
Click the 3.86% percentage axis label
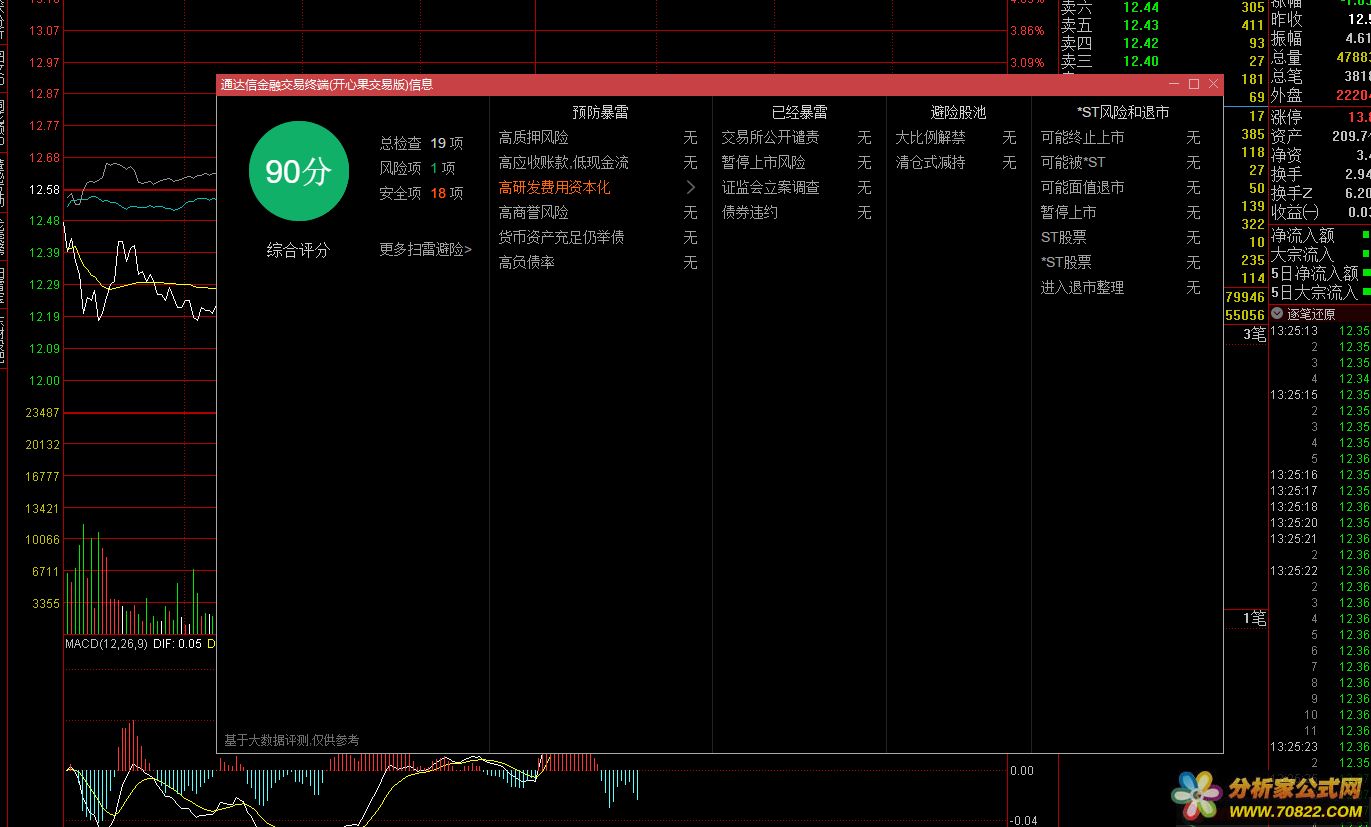[1027, 31]
